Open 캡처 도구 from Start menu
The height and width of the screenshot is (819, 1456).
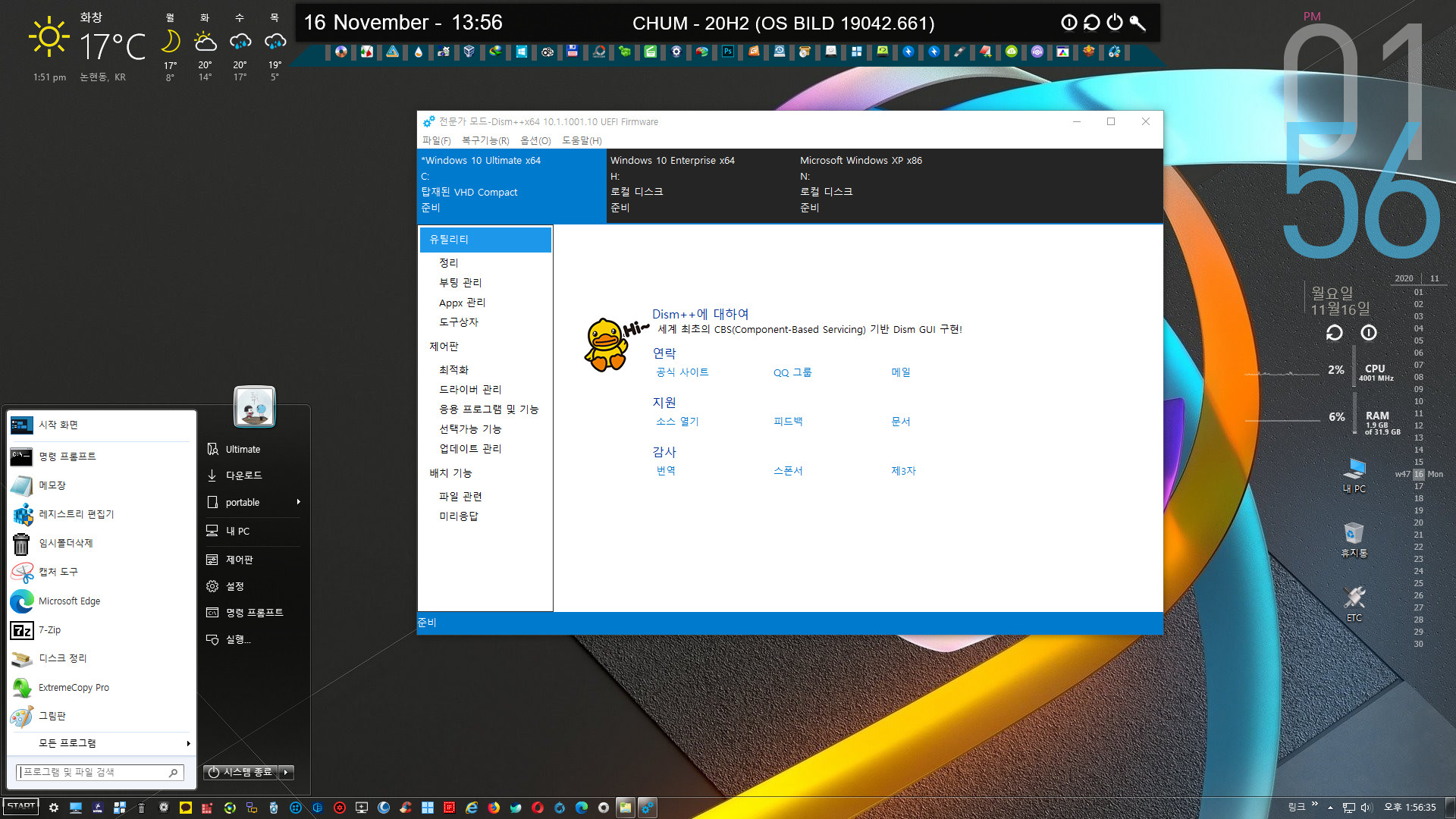[x=99, y=572]
